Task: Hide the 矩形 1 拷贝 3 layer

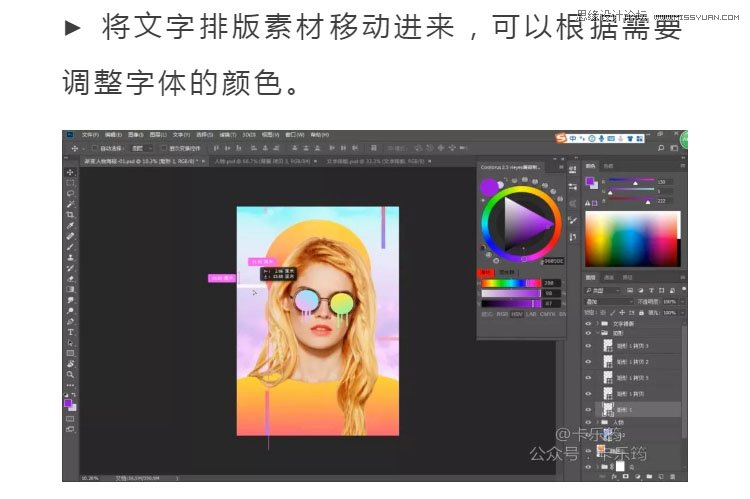Action: pyautogui.click(x=588, y=345)
